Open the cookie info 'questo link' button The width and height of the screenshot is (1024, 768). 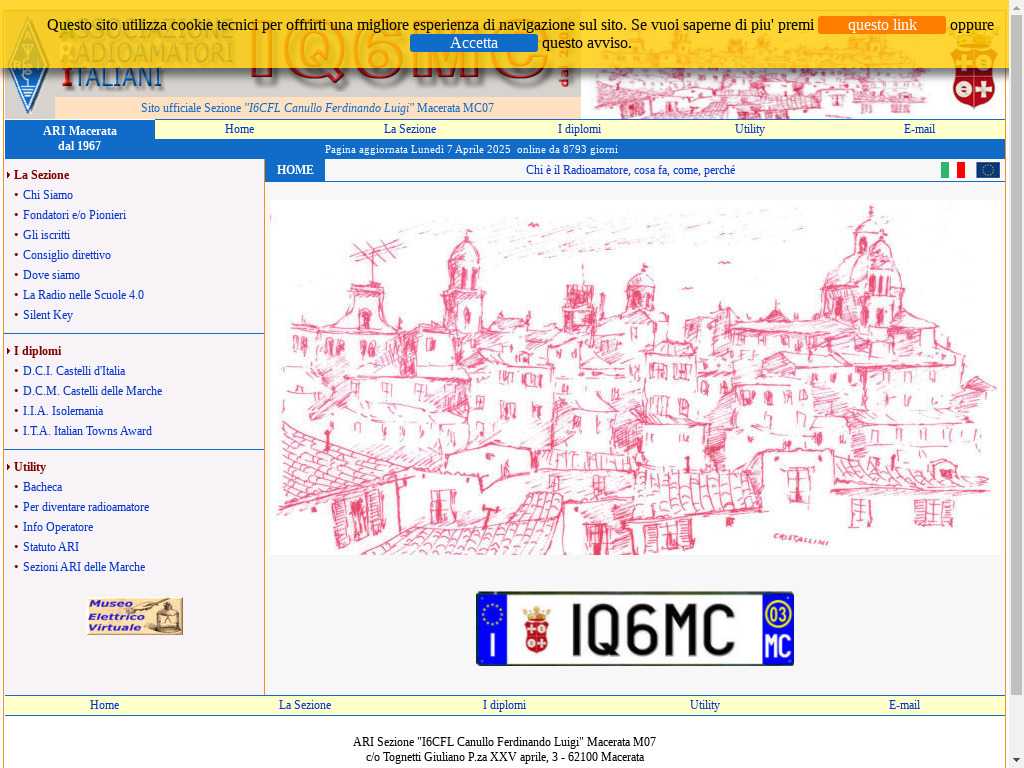[882, 25]
